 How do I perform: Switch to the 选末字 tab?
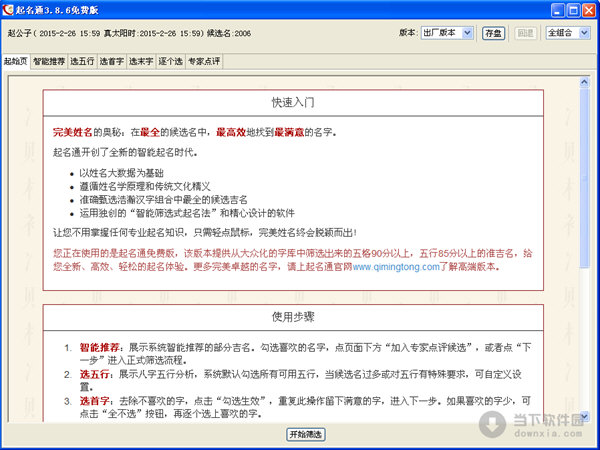140,61
